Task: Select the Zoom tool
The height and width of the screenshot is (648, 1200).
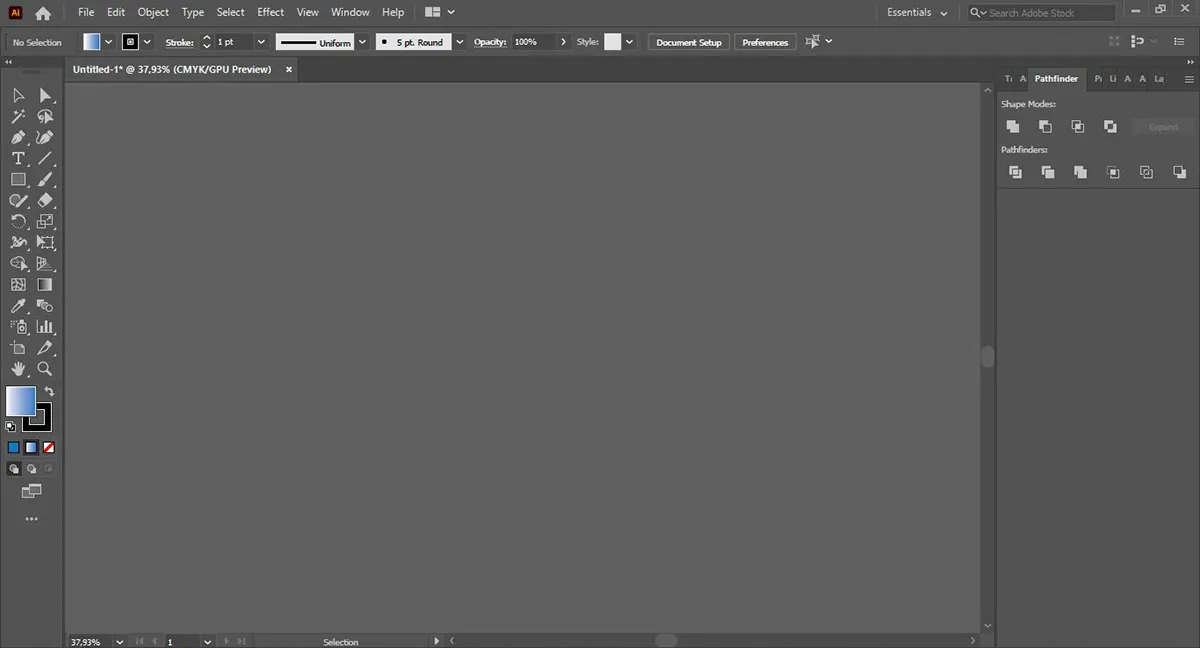Action: [x=45, y=369]
